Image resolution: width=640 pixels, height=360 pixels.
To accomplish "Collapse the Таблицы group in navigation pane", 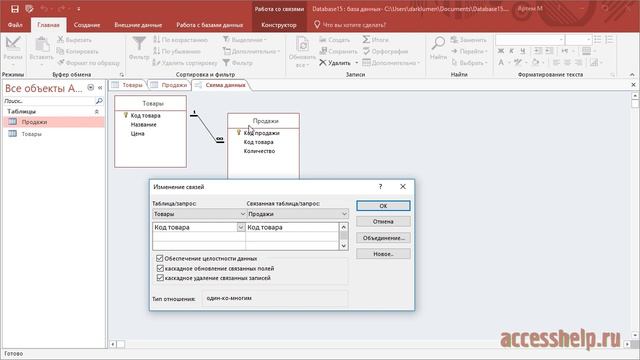I will [x=97, y=111].
